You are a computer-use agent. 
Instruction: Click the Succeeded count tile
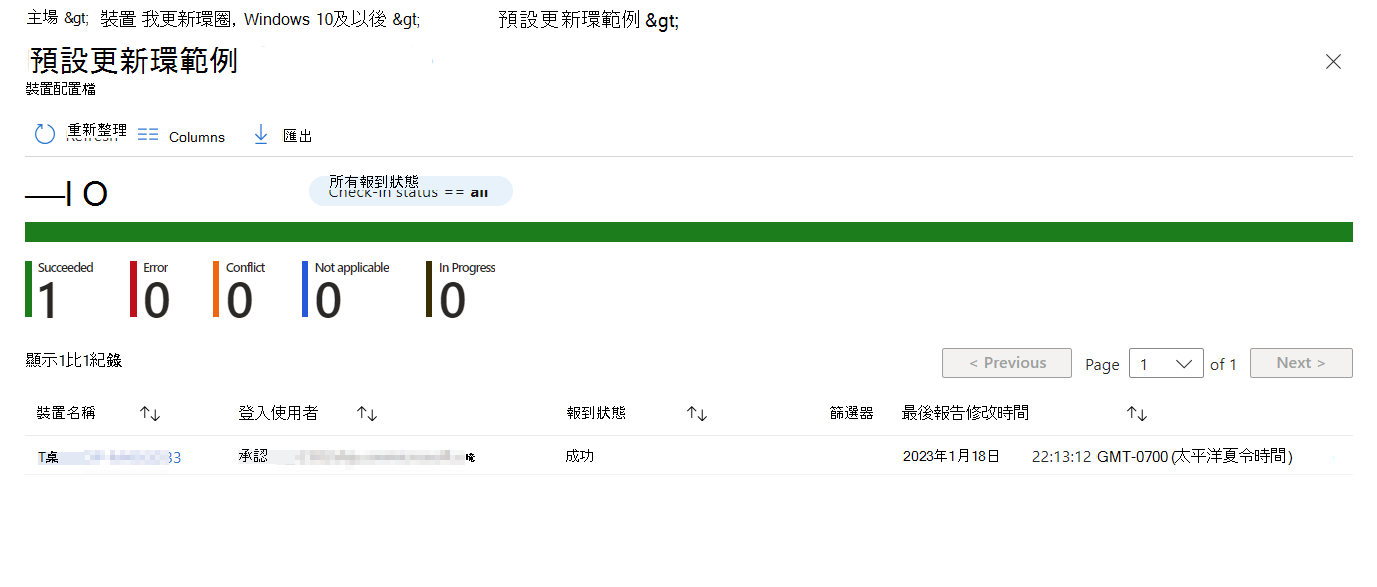(x=60, y=289)
